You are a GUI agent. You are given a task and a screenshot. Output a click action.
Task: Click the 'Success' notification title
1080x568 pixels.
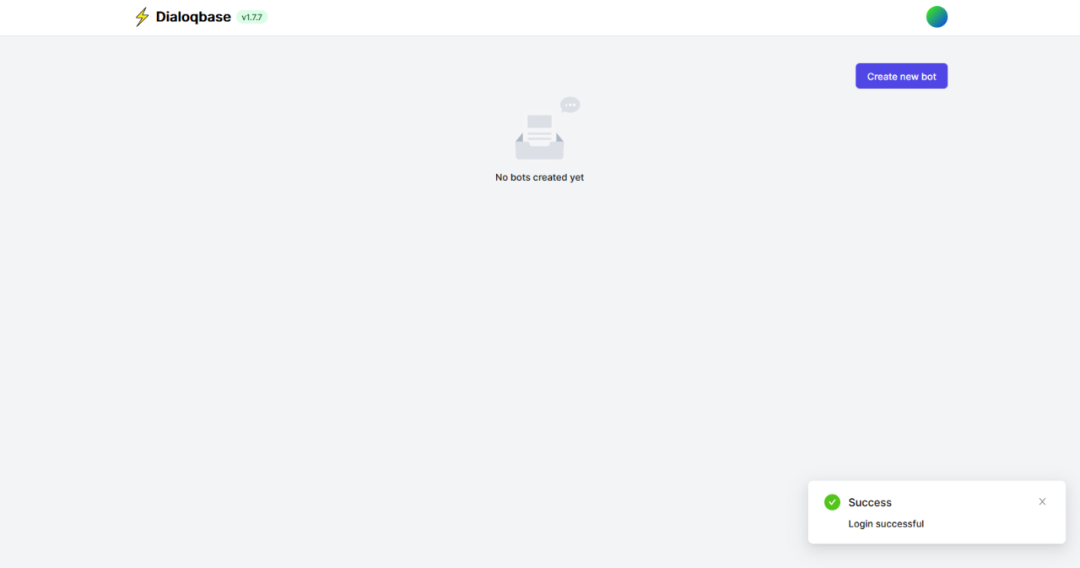pyautogui.click(x=870, y=503)
